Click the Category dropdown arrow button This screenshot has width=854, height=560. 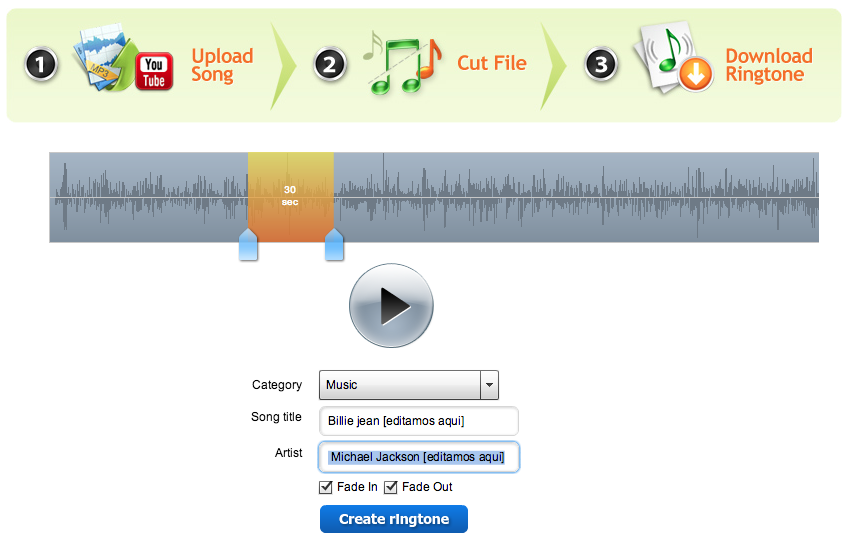click(490, 385)
